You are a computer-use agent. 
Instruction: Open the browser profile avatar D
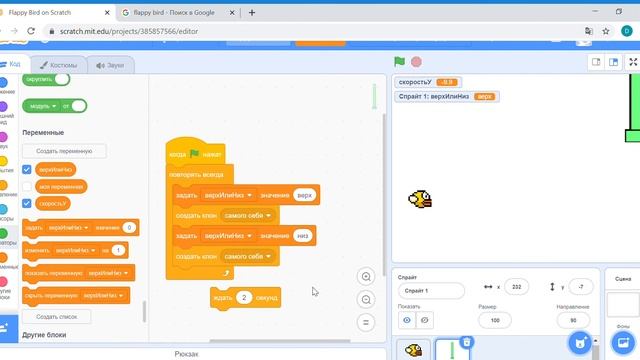(627, 31)
